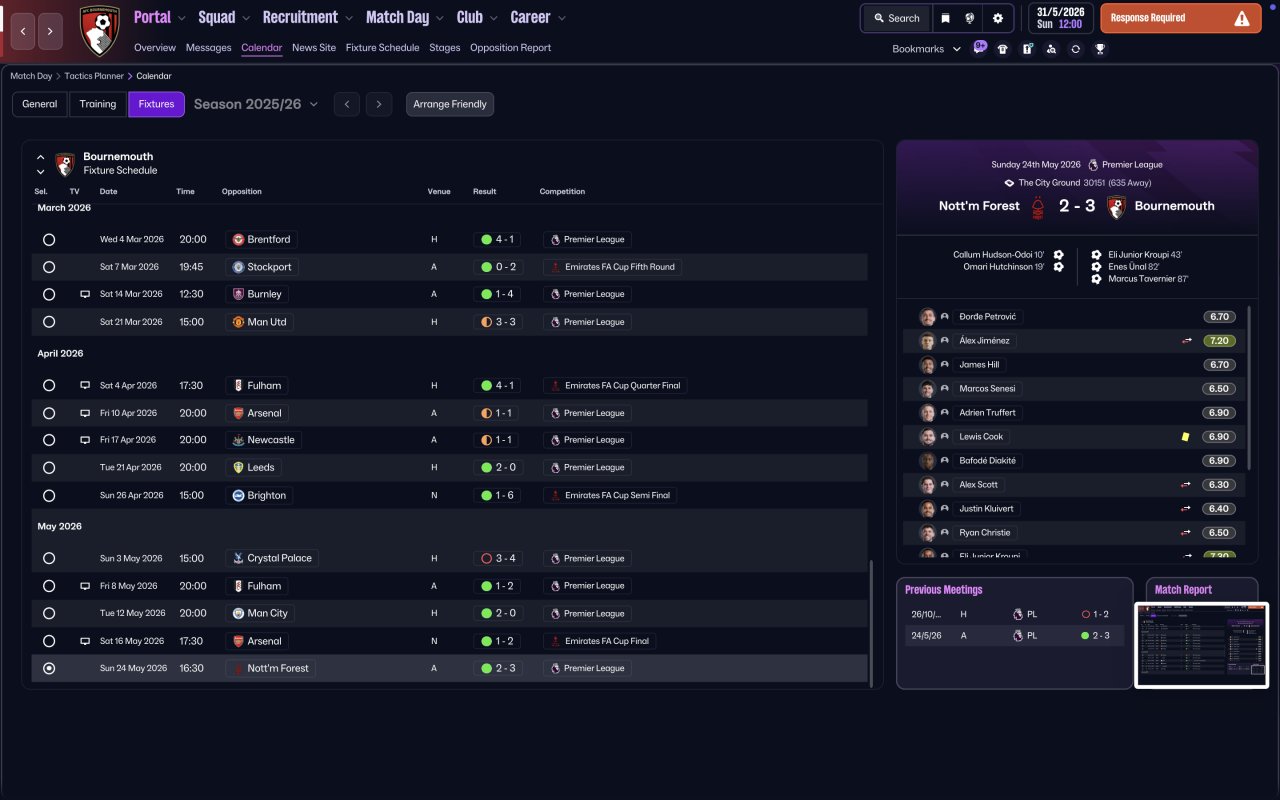Go back using the left arrow in the top bar
The height and width of the screenshot is (800, 1280).
coord(23,32)
